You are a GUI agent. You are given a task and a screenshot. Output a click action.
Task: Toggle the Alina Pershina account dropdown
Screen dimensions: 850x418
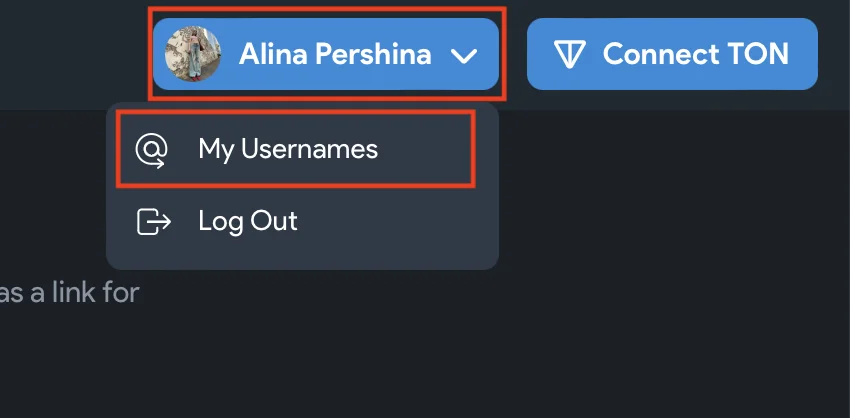tap(326, 54)
